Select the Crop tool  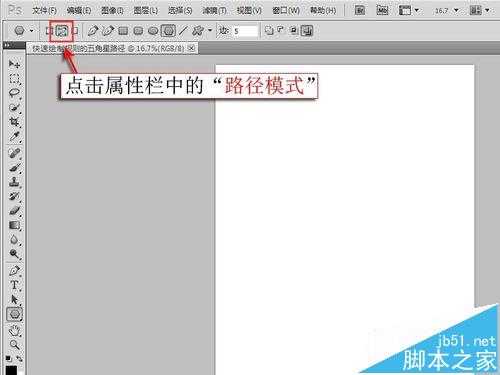tap(14, 122)
